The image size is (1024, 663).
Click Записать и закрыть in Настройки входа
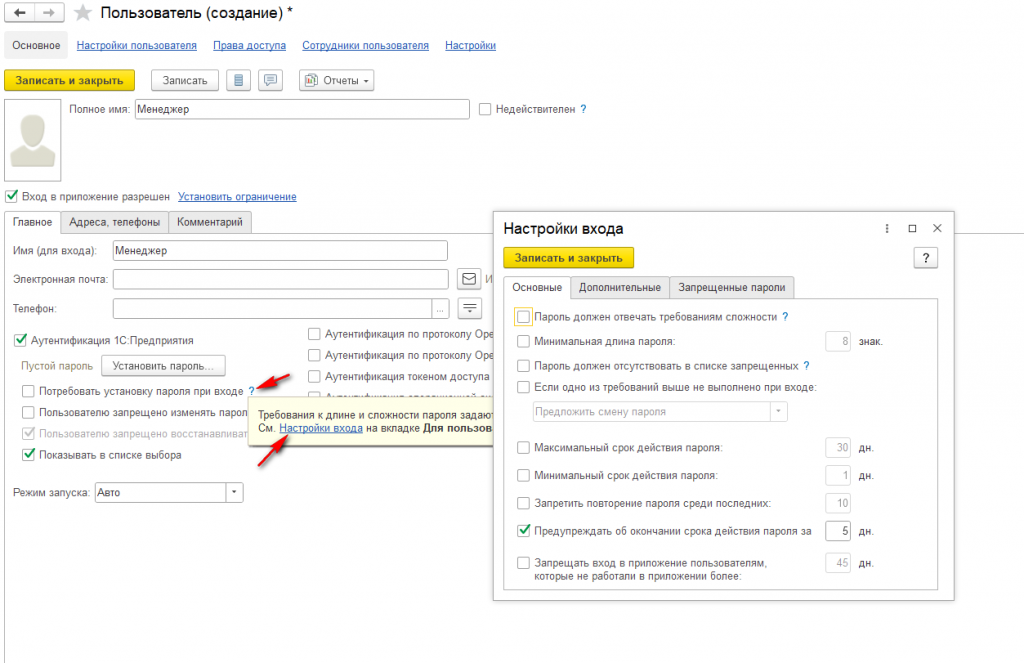pos(568,258)
